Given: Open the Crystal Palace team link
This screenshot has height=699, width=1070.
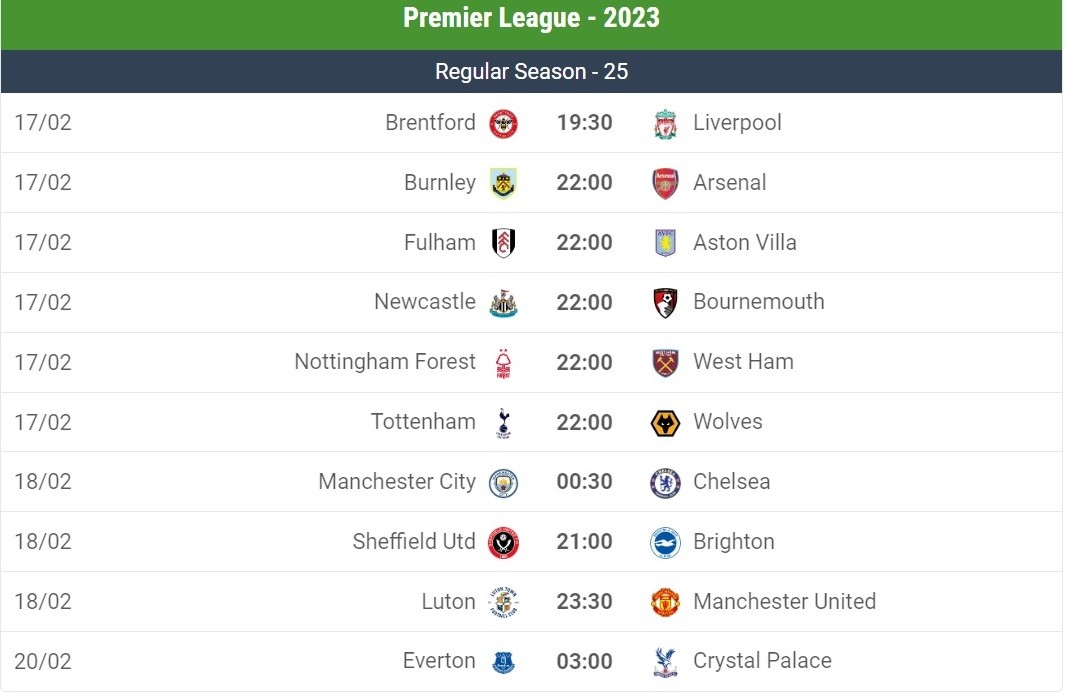Looking at the screenshot, I should pyautogui.click(x=762, y=661).
